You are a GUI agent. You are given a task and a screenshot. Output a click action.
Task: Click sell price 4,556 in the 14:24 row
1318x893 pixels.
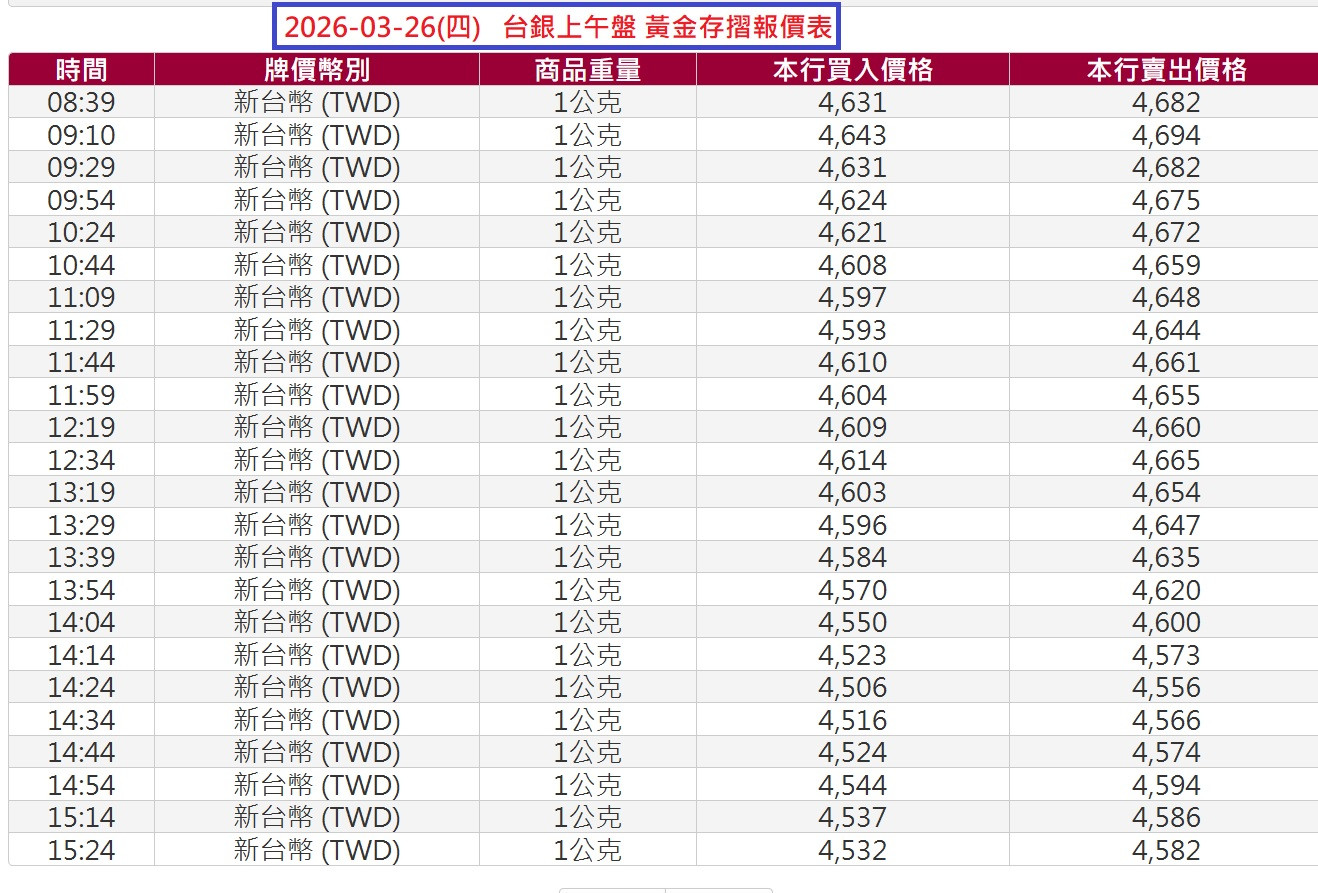tap(1166, 687)
